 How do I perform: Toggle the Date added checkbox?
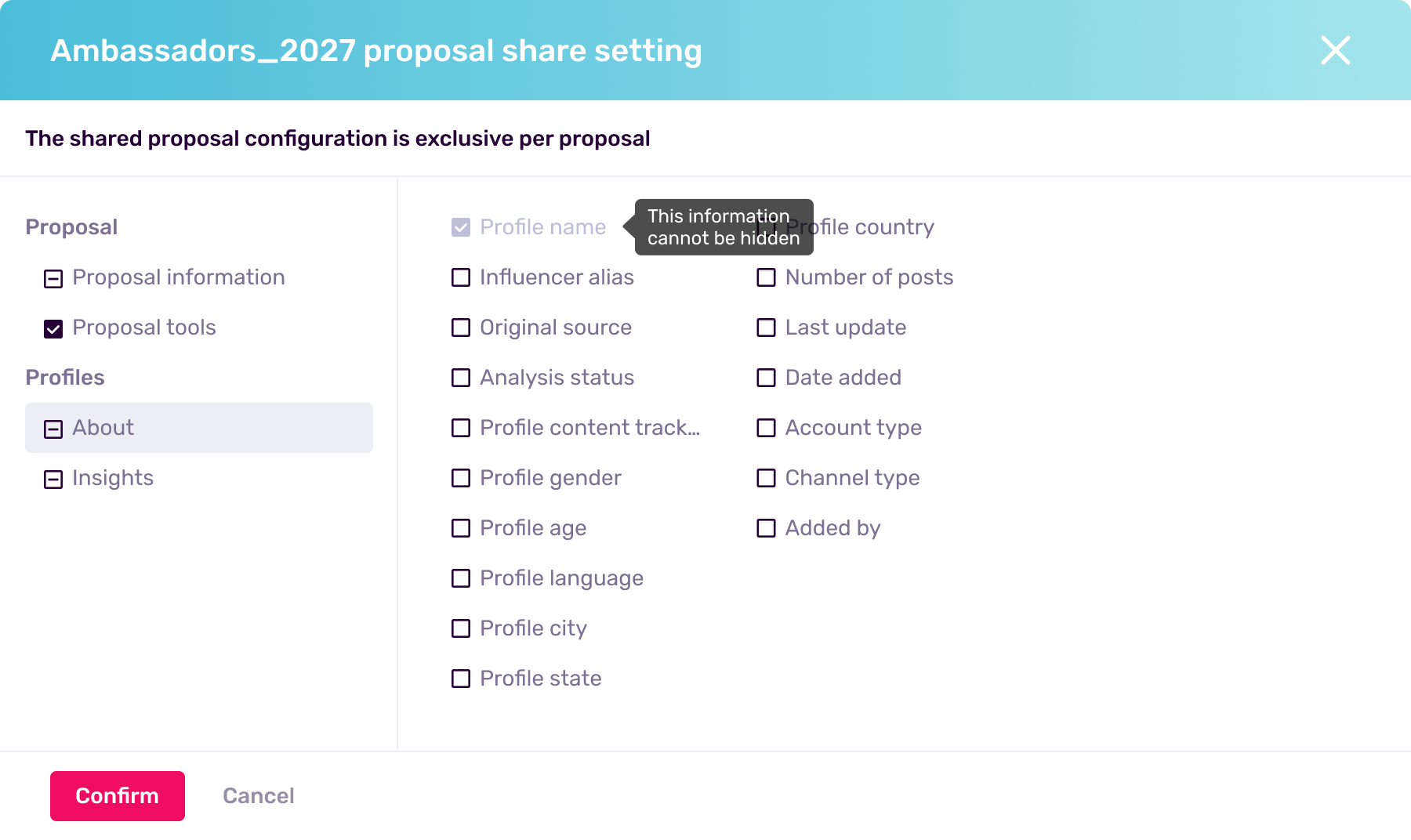click(766, 378)
